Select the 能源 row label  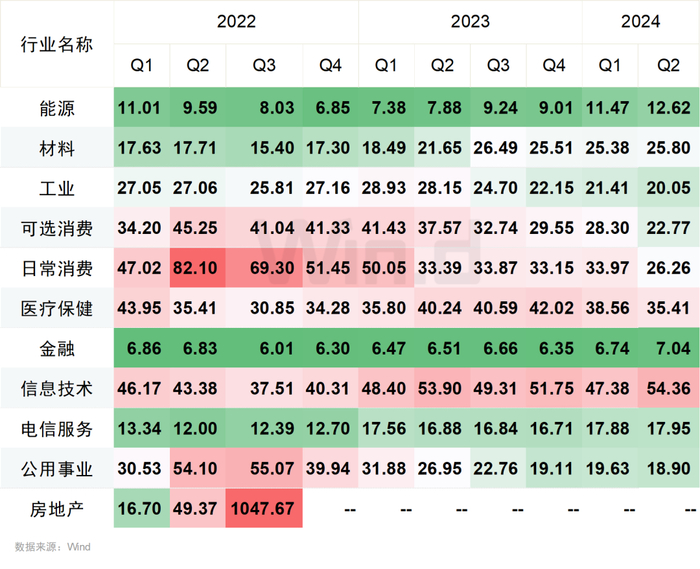(57, 108)
